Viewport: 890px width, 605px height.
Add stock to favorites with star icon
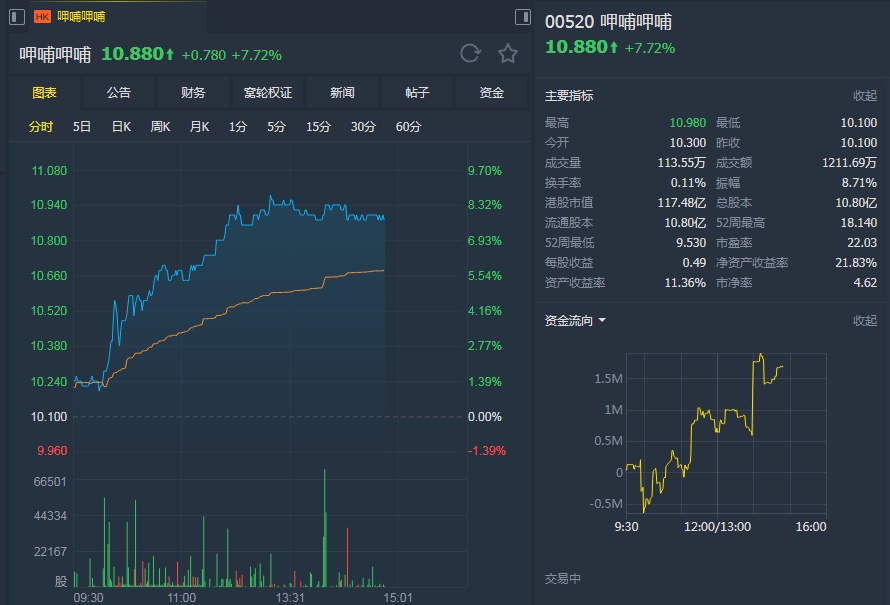(508, 54)
